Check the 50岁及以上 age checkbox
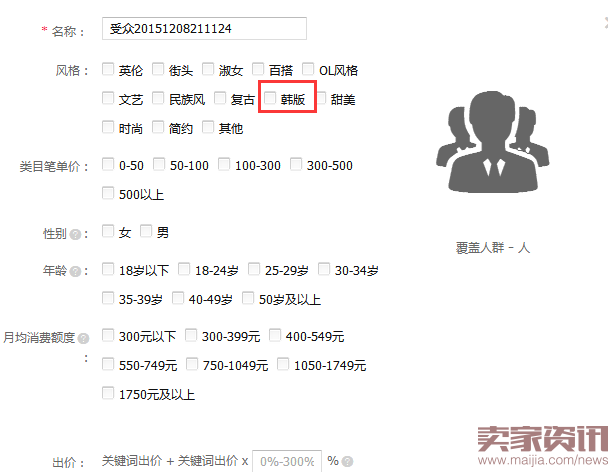The height and width of the screenshot is (472, 608). click(x=248, y=298)
